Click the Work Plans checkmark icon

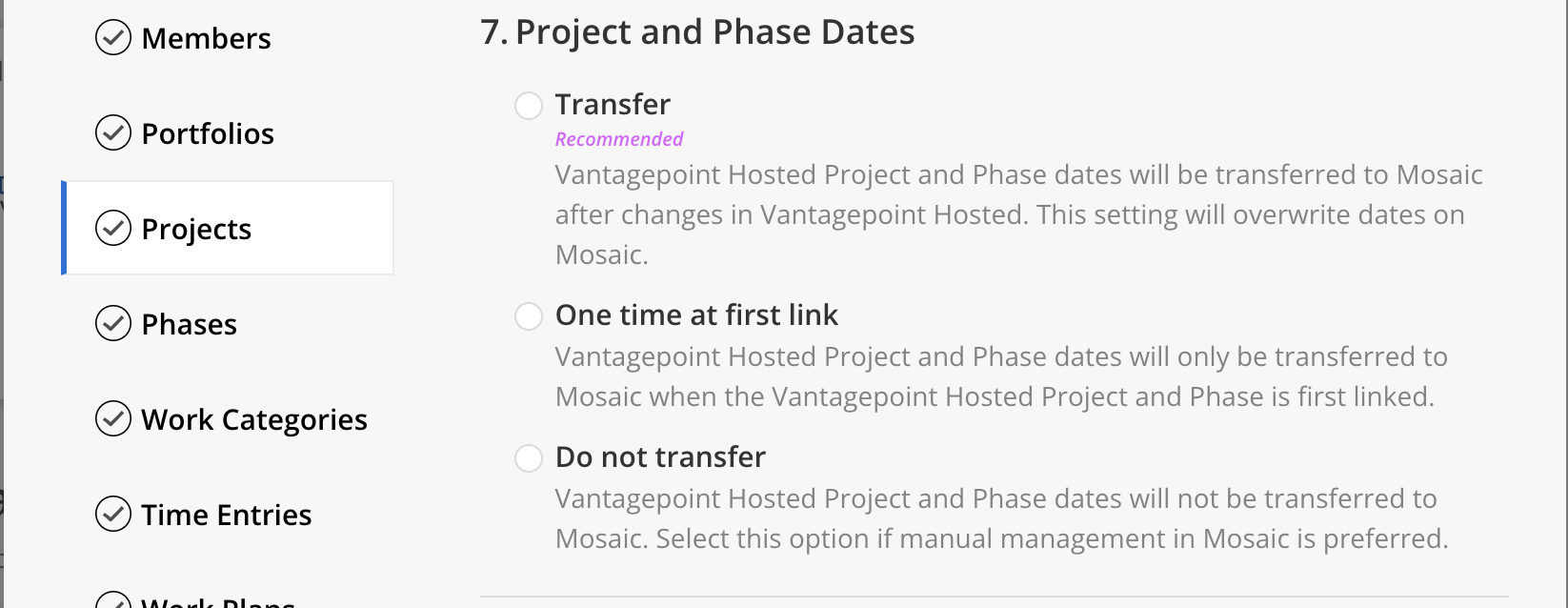[x=113, y=600]
